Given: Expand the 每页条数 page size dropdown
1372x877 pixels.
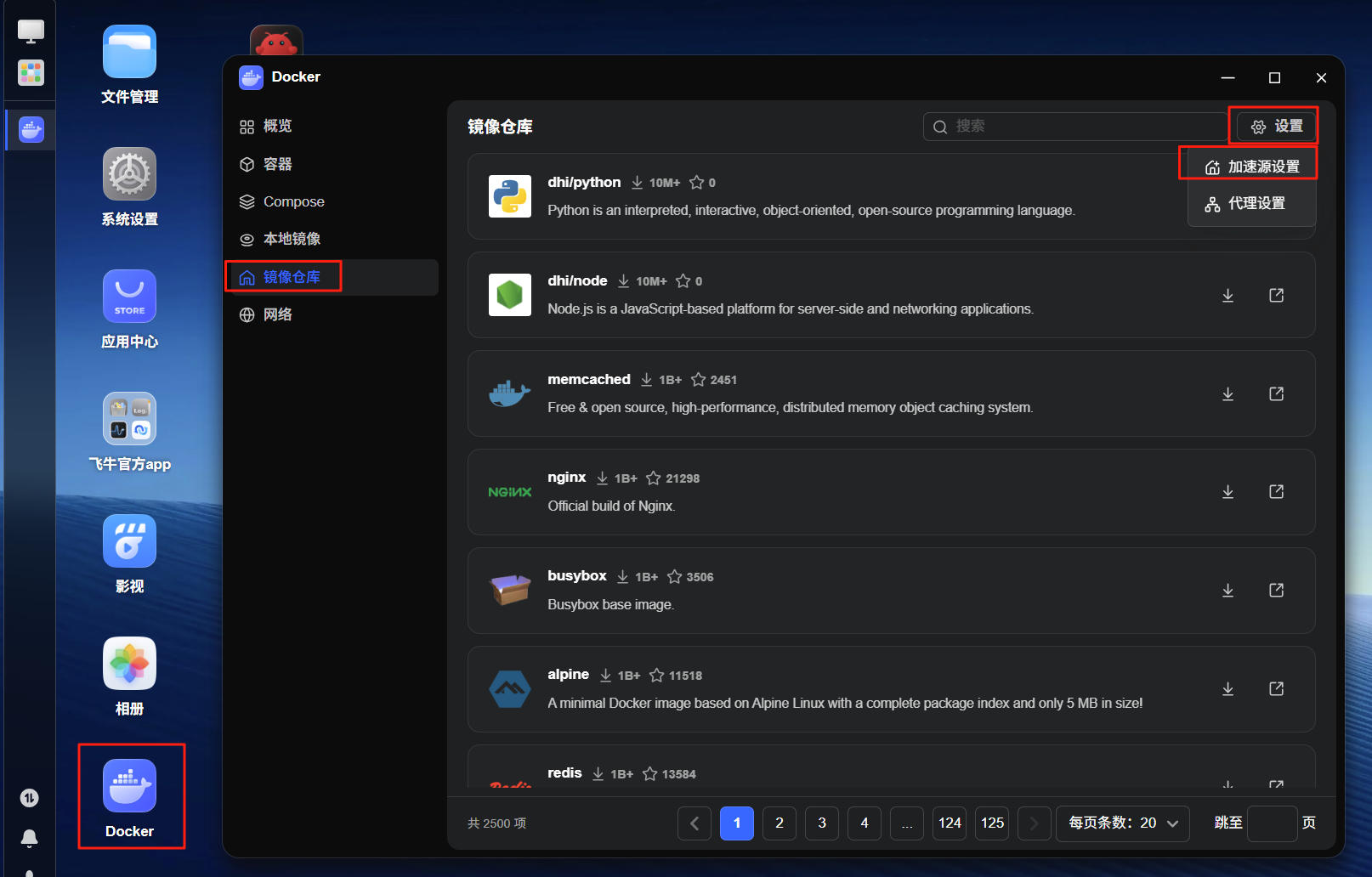Looking at the screenshot, I should click(x=1122, y=823).
